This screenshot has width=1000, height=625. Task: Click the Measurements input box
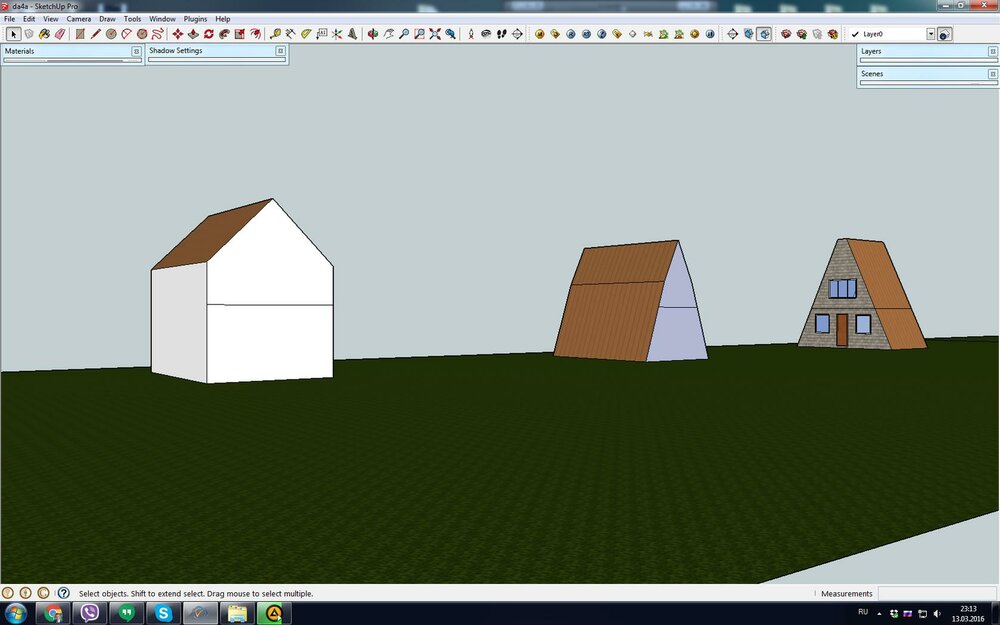(x=936, y=593)
